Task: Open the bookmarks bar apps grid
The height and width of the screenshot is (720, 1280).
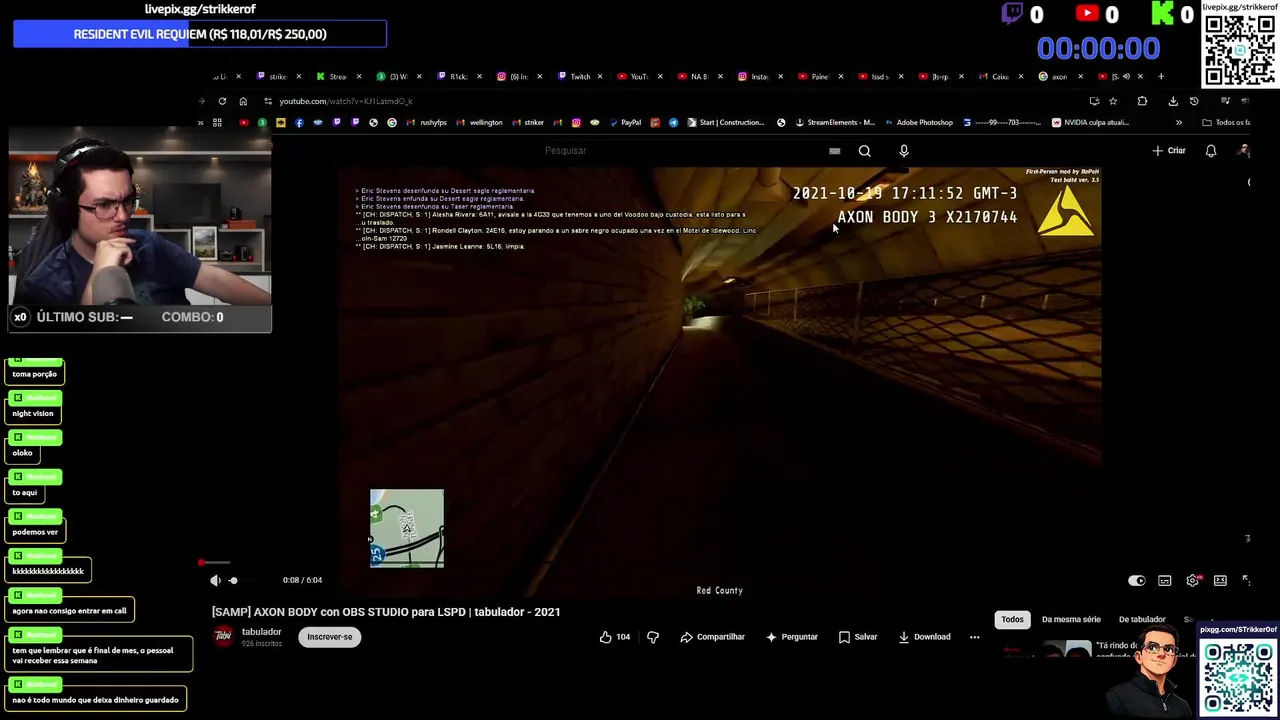Action: tap(217, 123)
